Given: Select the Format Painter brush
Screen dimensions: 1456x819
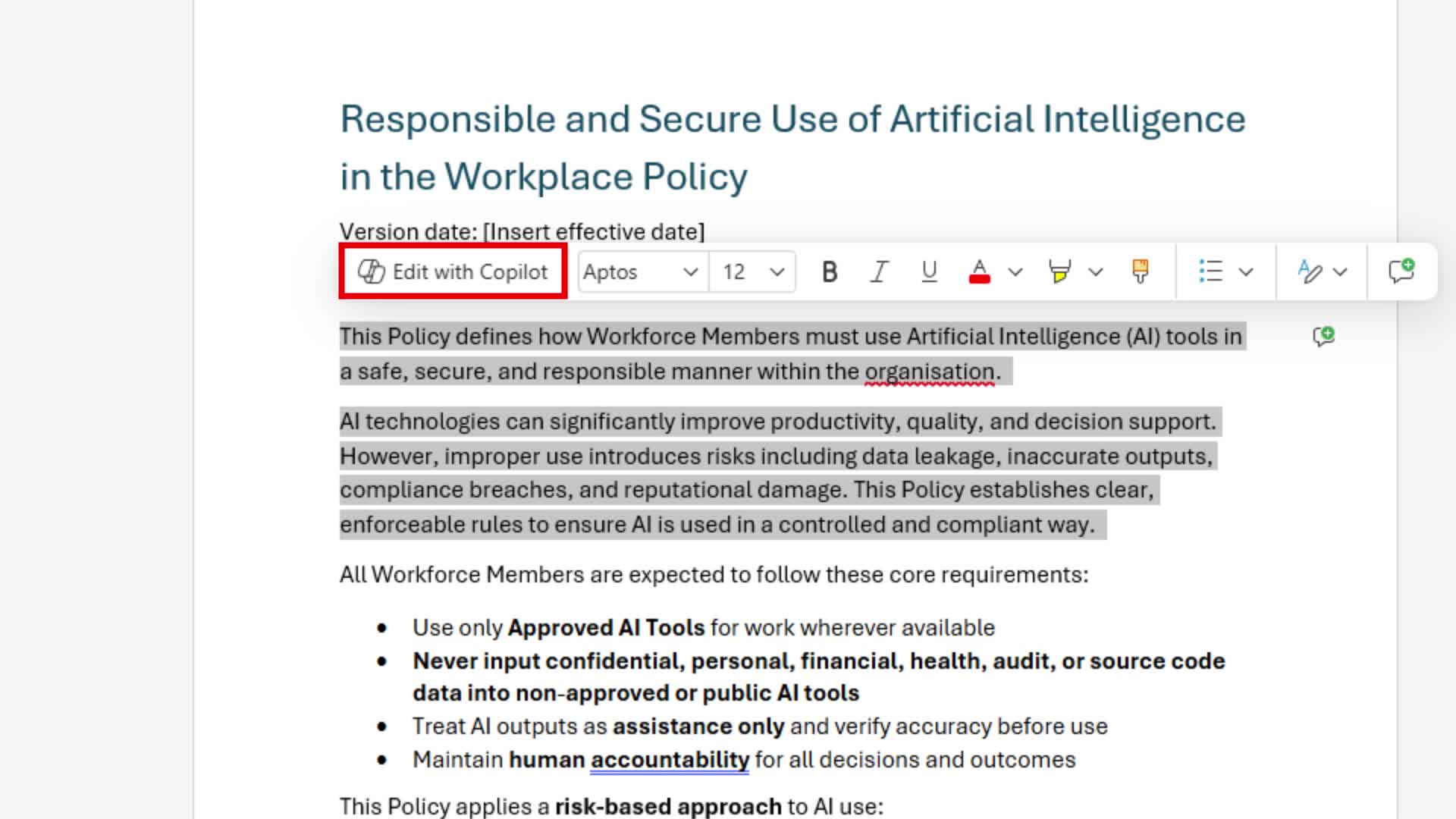Looking at the screenshot, I should [x=1140, y=271].
